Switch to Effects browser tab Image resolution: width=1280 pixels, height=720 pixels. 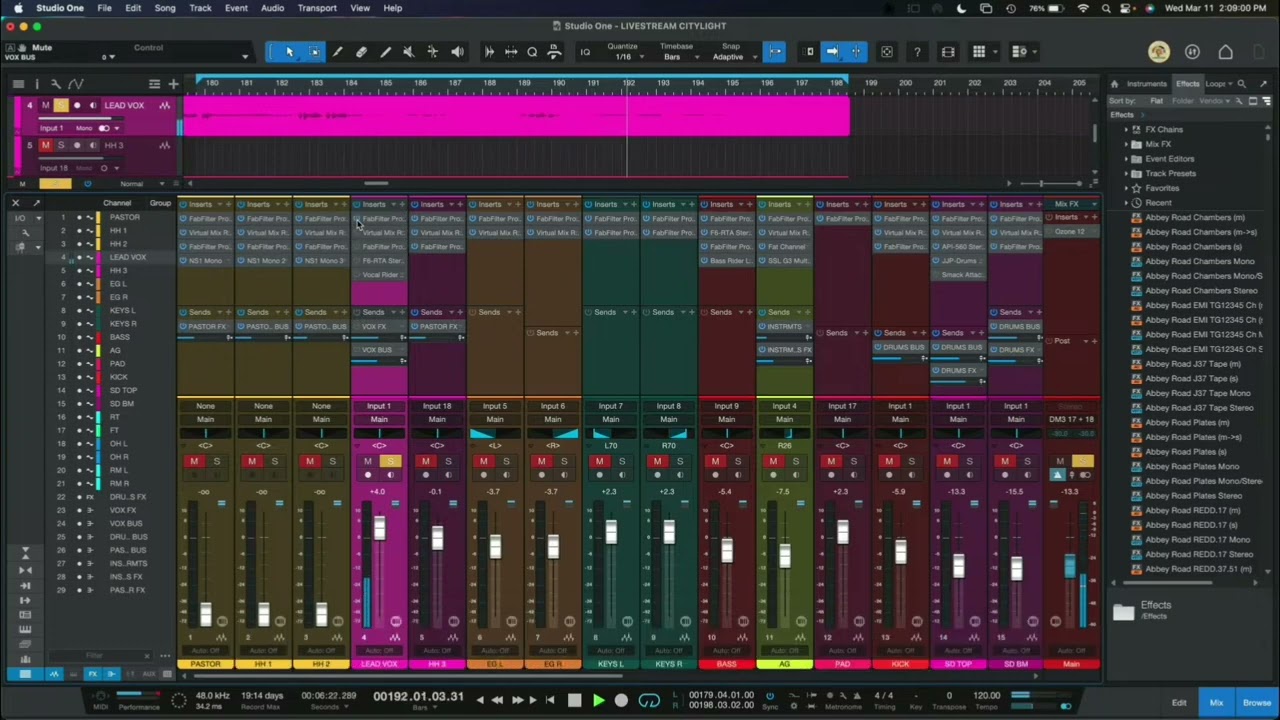pyautogui.click(x=1187, y=84)
